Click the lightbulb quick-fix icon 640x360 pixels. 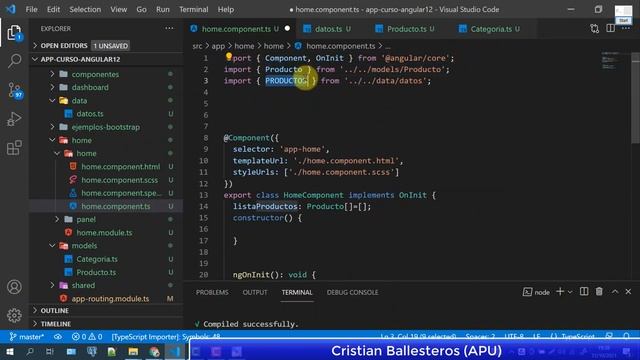pyautogui.click(x=229, y=56)
